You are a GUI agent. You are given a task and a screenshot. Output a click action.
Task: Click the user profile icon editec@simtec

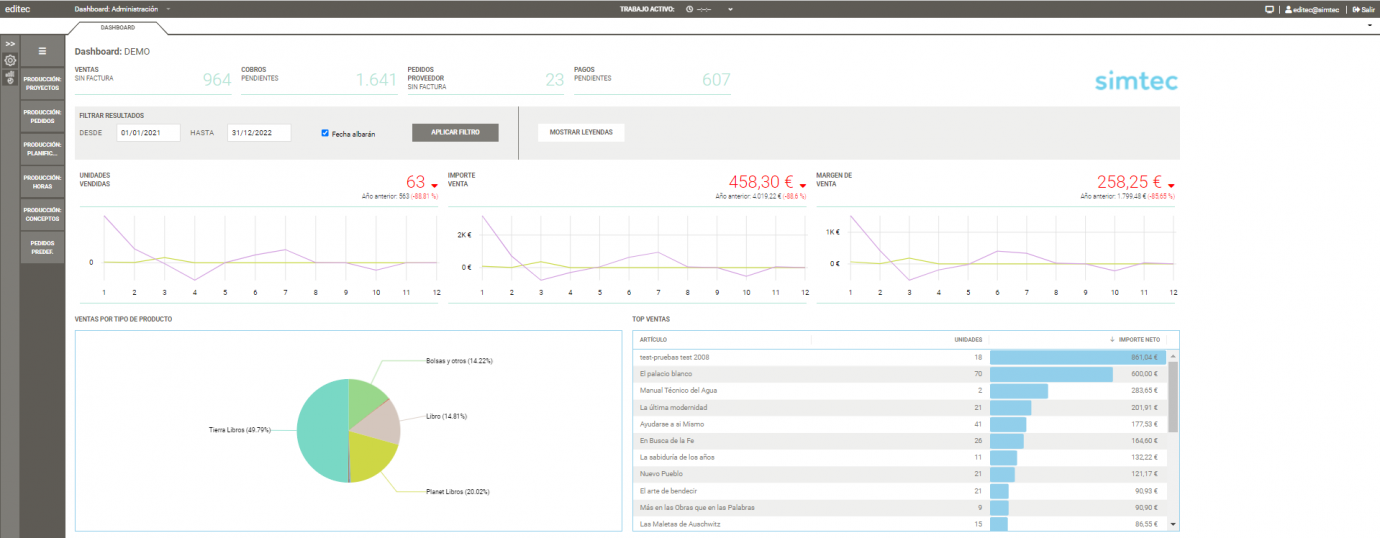click(x=1288, y=9)
